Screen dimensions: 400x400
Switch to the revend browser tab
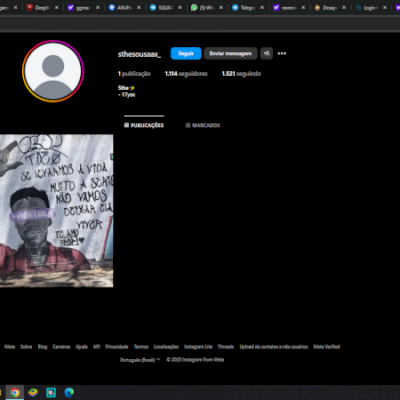pos(288,7)
